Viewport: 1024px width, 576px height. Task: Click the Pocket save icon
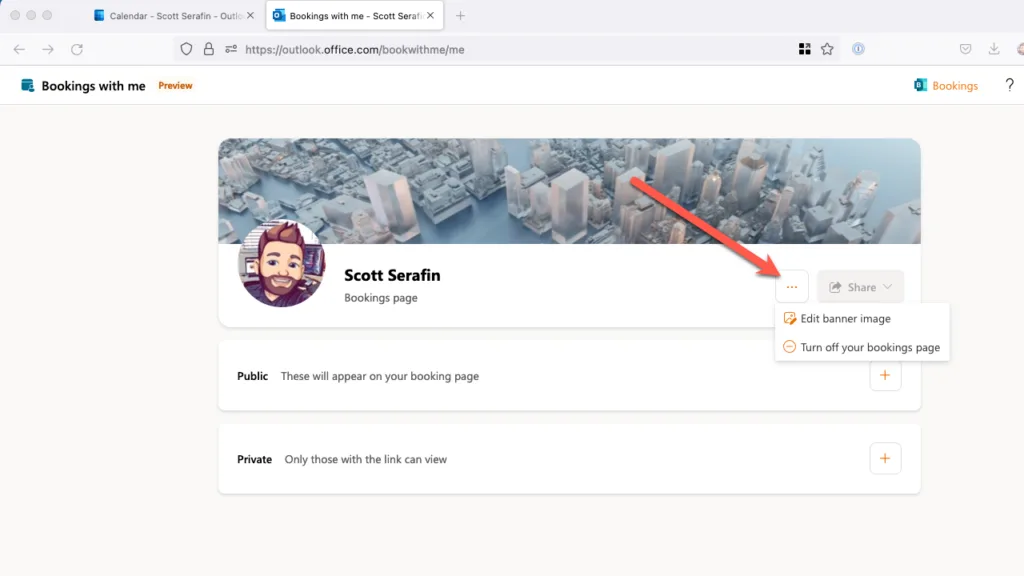[965, 49]
